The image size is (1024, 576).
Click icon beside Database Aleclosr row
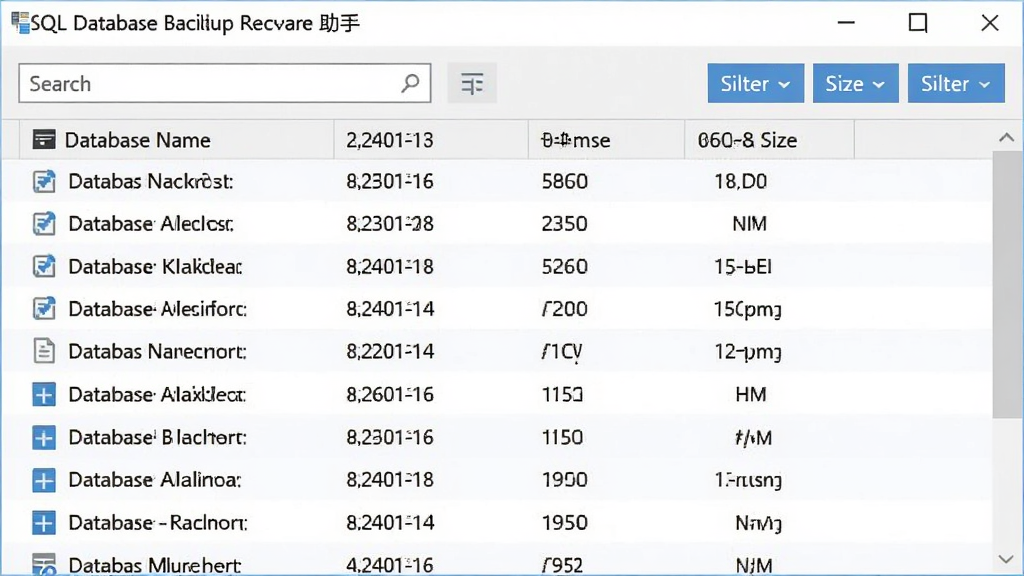coord(44,223)
